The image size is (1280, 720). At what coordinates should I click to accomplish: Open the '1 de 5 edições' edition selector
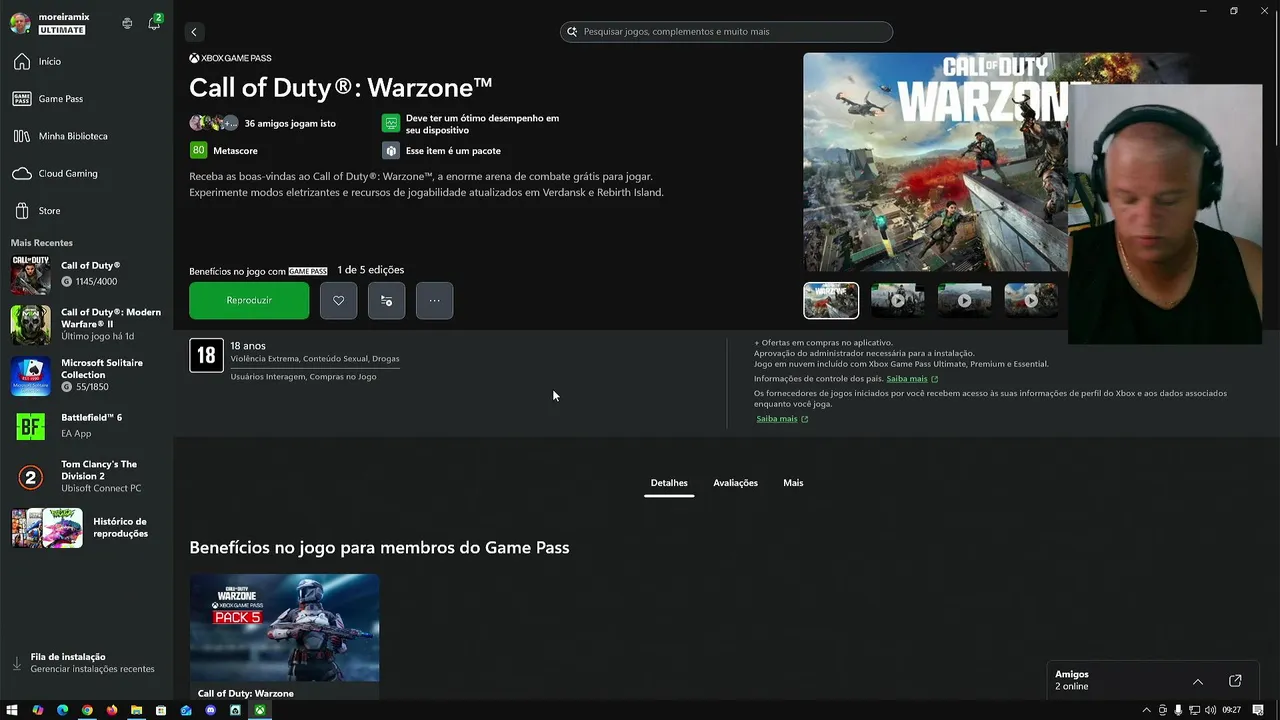371,270
